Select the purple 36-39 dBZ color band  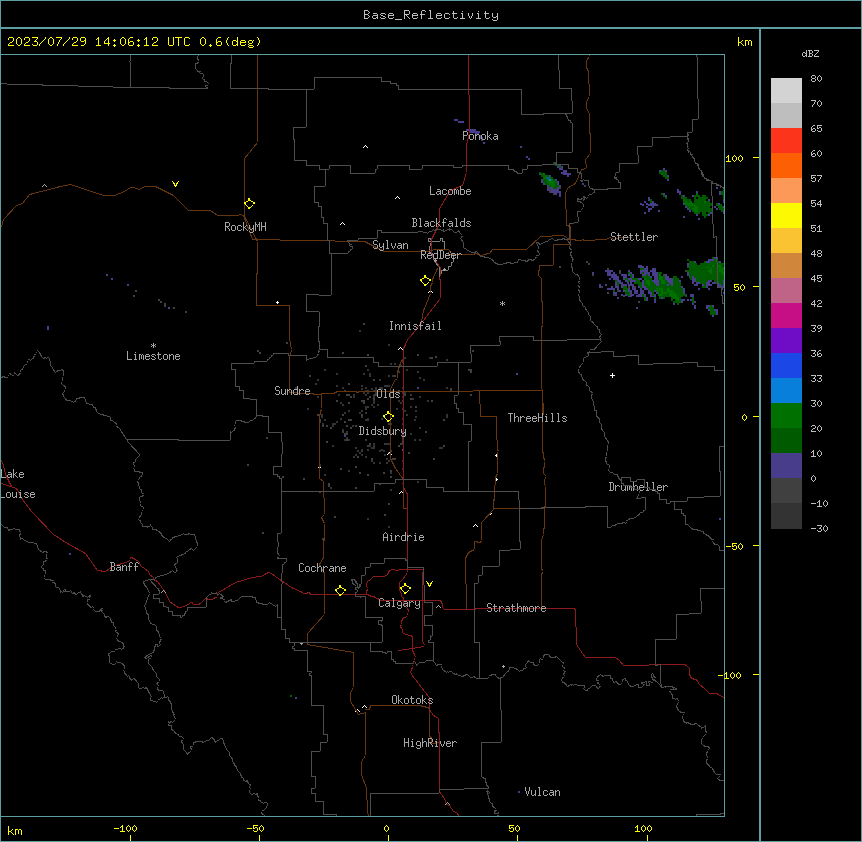pyautogui.click(x=786, y=341)
